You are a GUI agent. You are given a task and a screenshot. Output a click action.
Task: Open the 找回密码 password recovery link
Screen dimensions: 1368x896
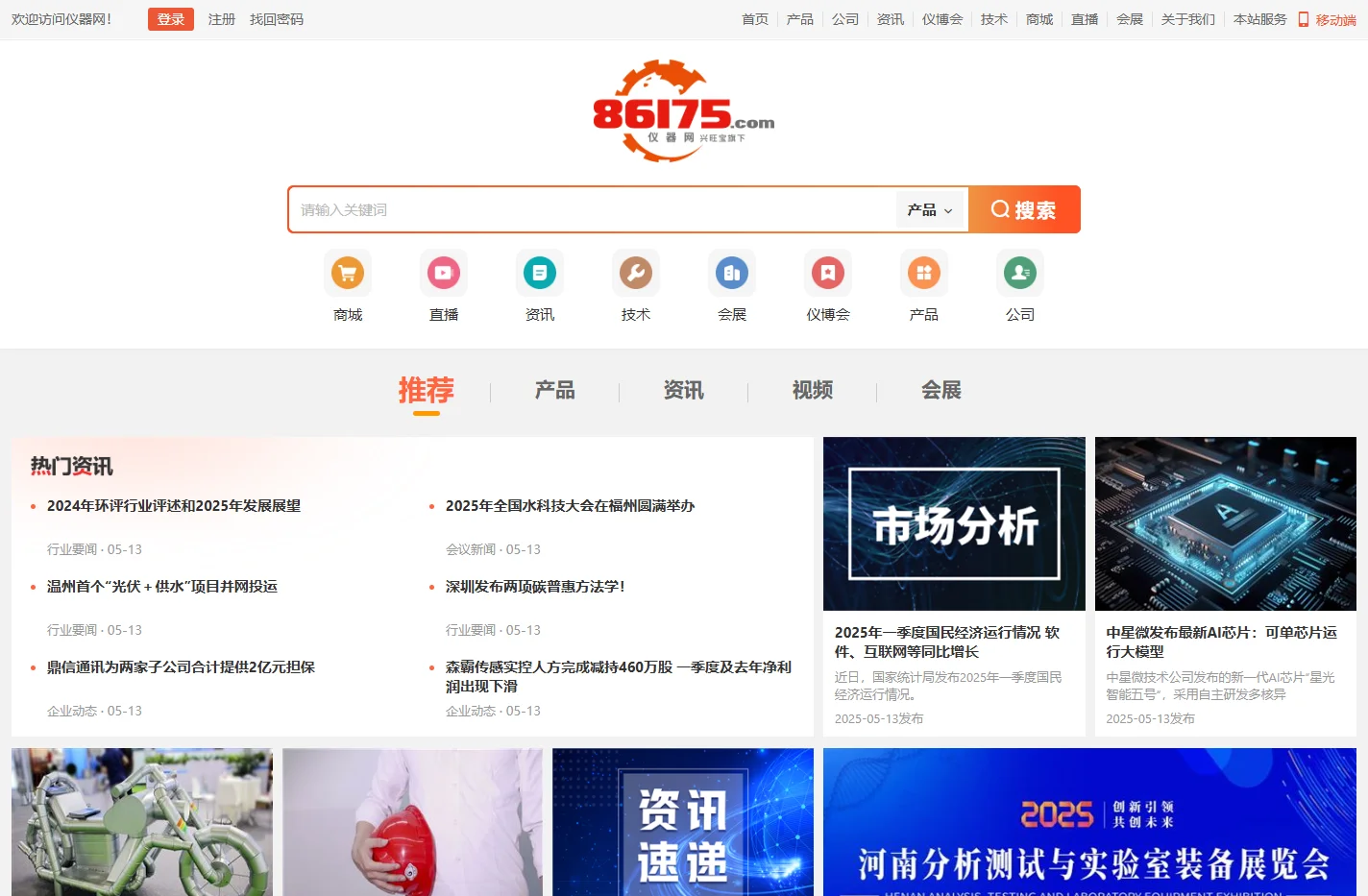(x=277, y=19)
